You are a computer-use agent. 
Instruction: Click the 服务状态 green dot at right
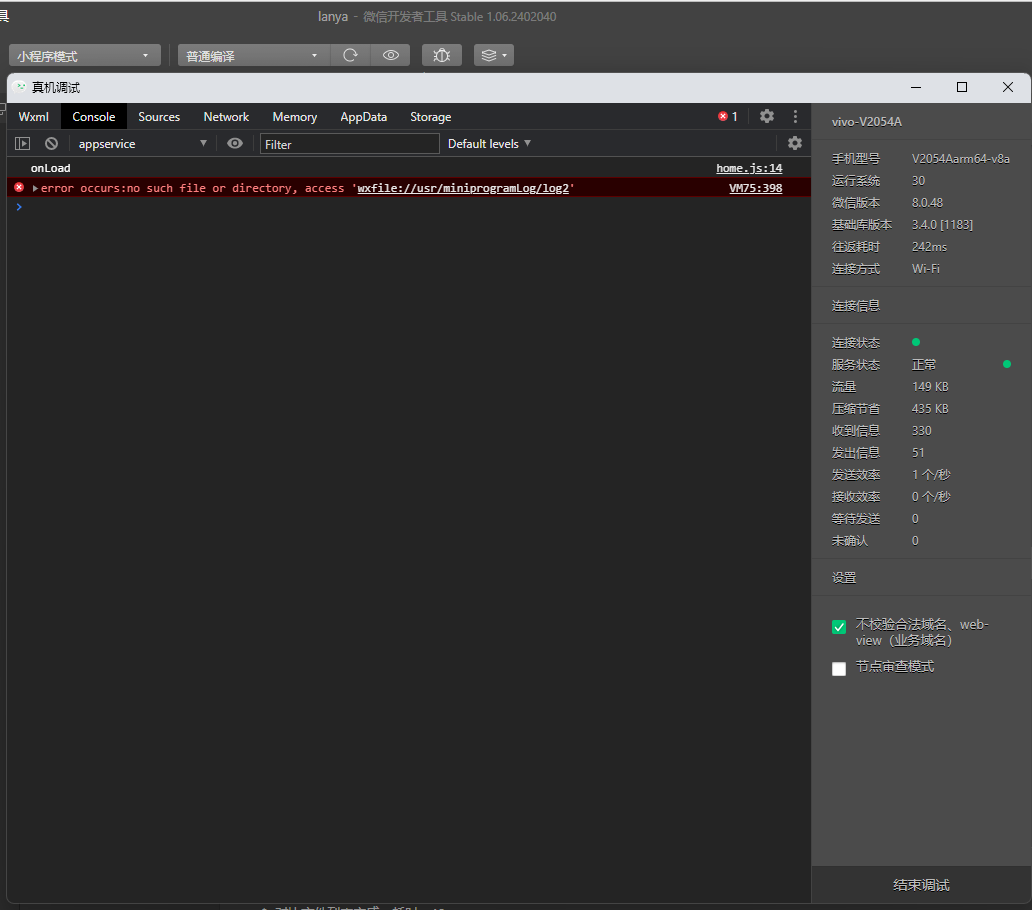click(x=1006, y=364)
